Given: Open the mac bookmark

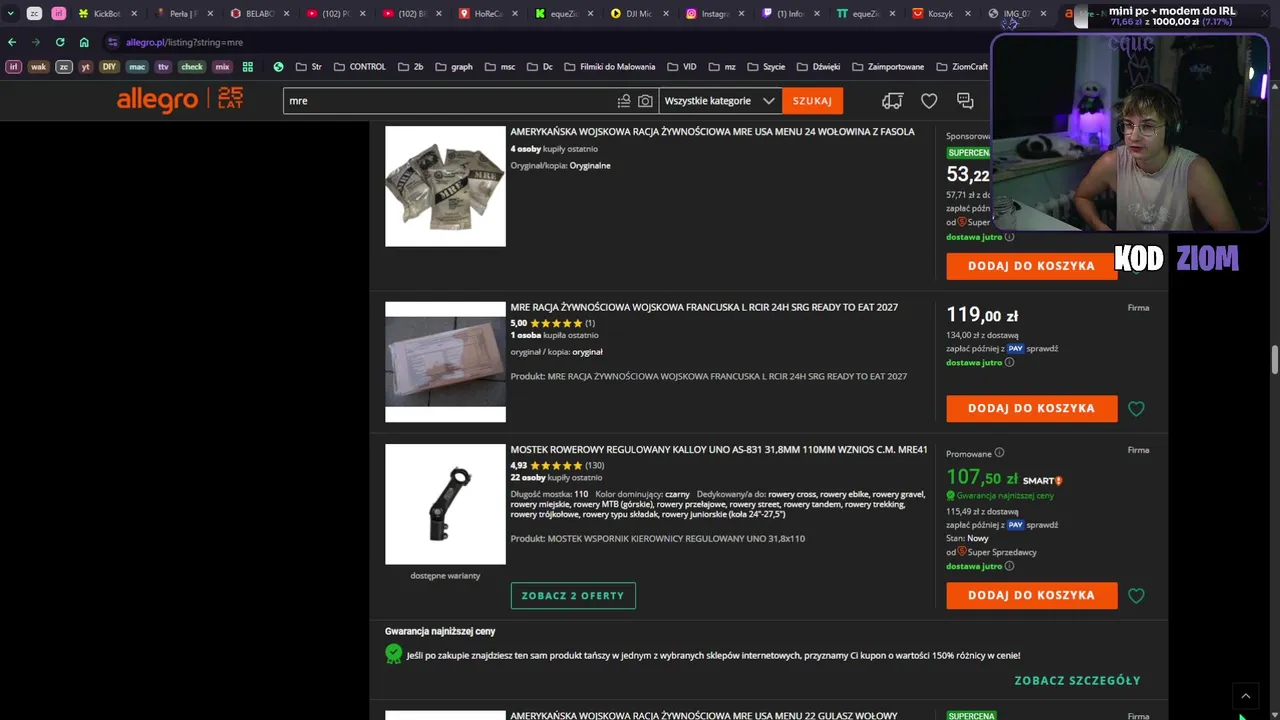Looking at the screenshot, I should point(137,67).
